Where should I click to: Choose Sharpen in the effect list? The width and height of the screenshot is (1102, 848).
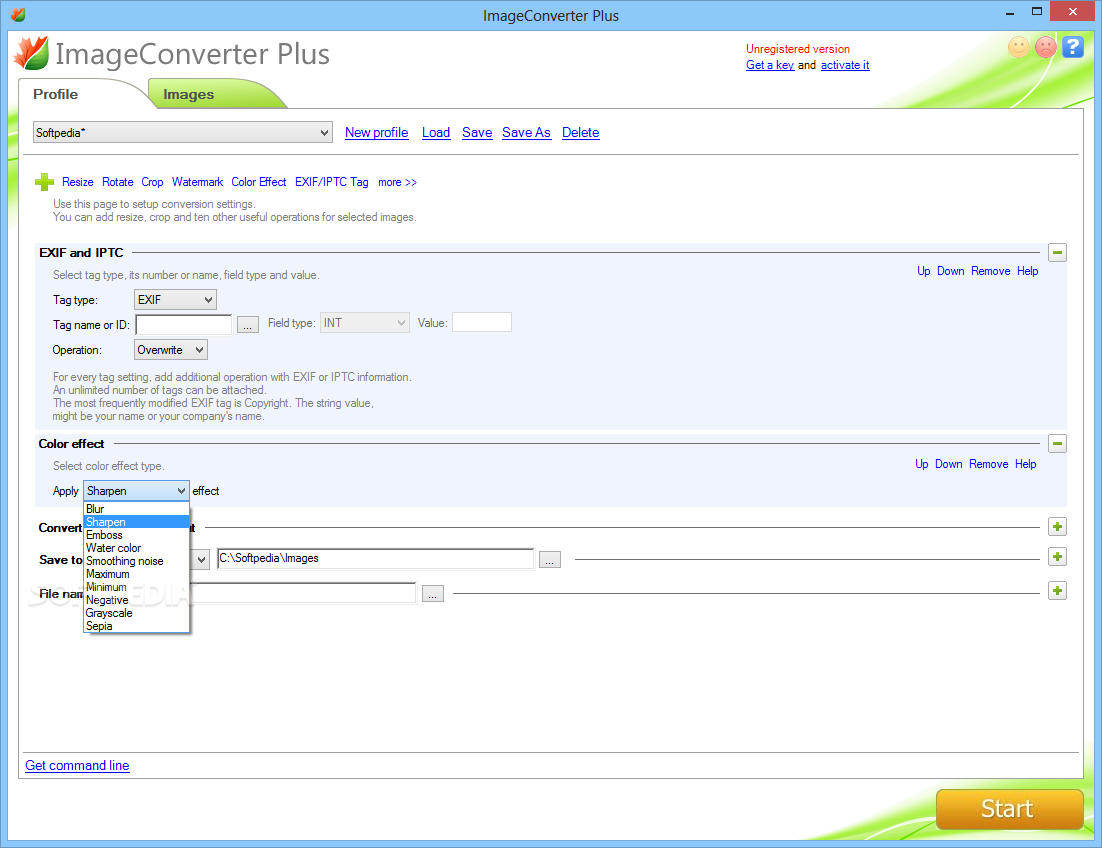point(136,522)
